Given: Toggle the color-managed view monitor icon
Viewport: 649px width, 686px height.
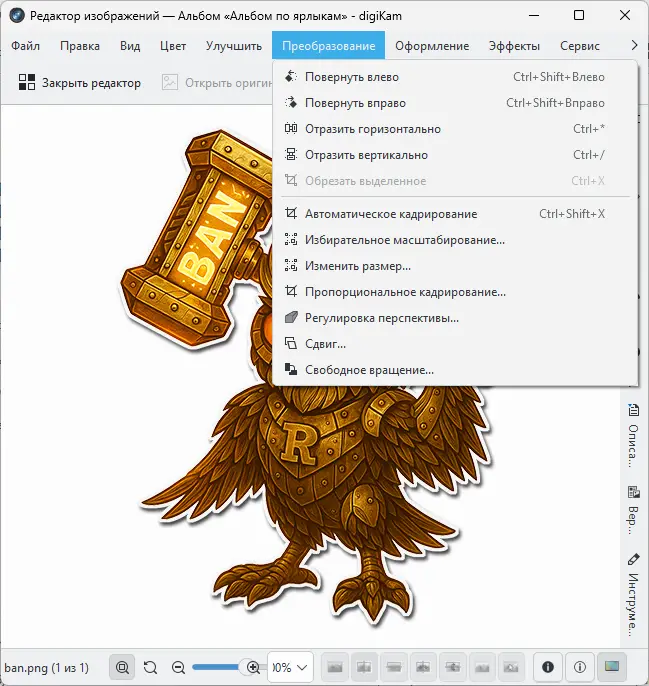Looking at the screenshot, I should [x=611, y=667].
